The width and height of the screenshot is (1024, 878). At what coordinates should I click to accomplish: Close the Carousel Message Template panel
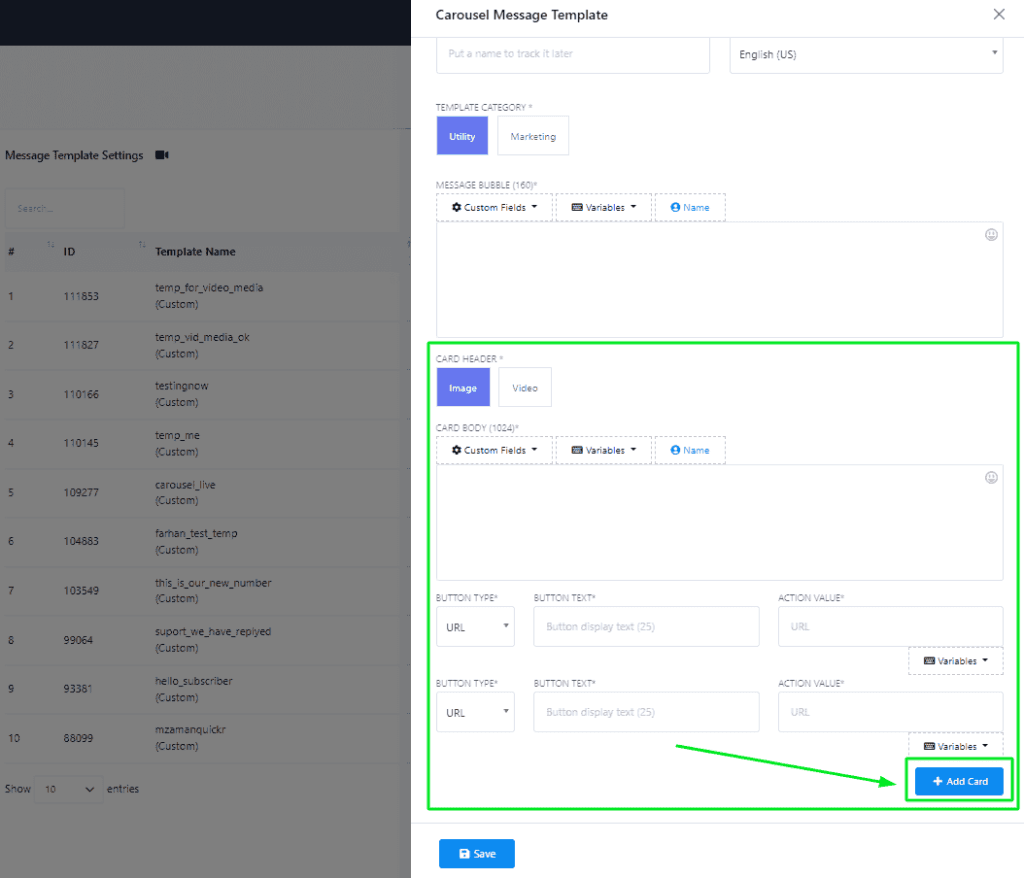click(998, 15)
